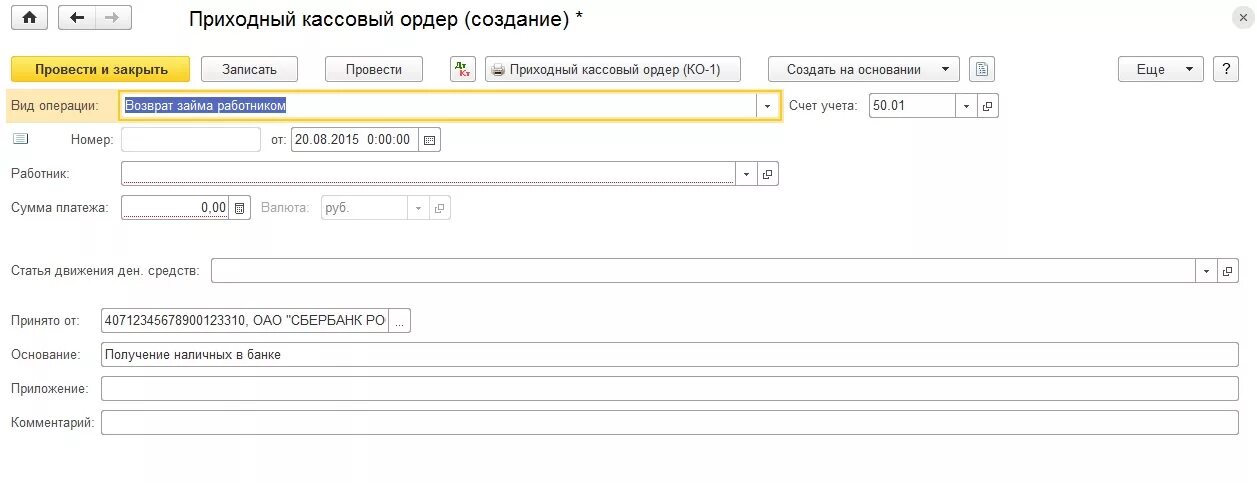Image resolution: width=1257 pixels, height=483 pixels.
Task: Show Дт/Кт postings icon
Action: tap(463, 69)
